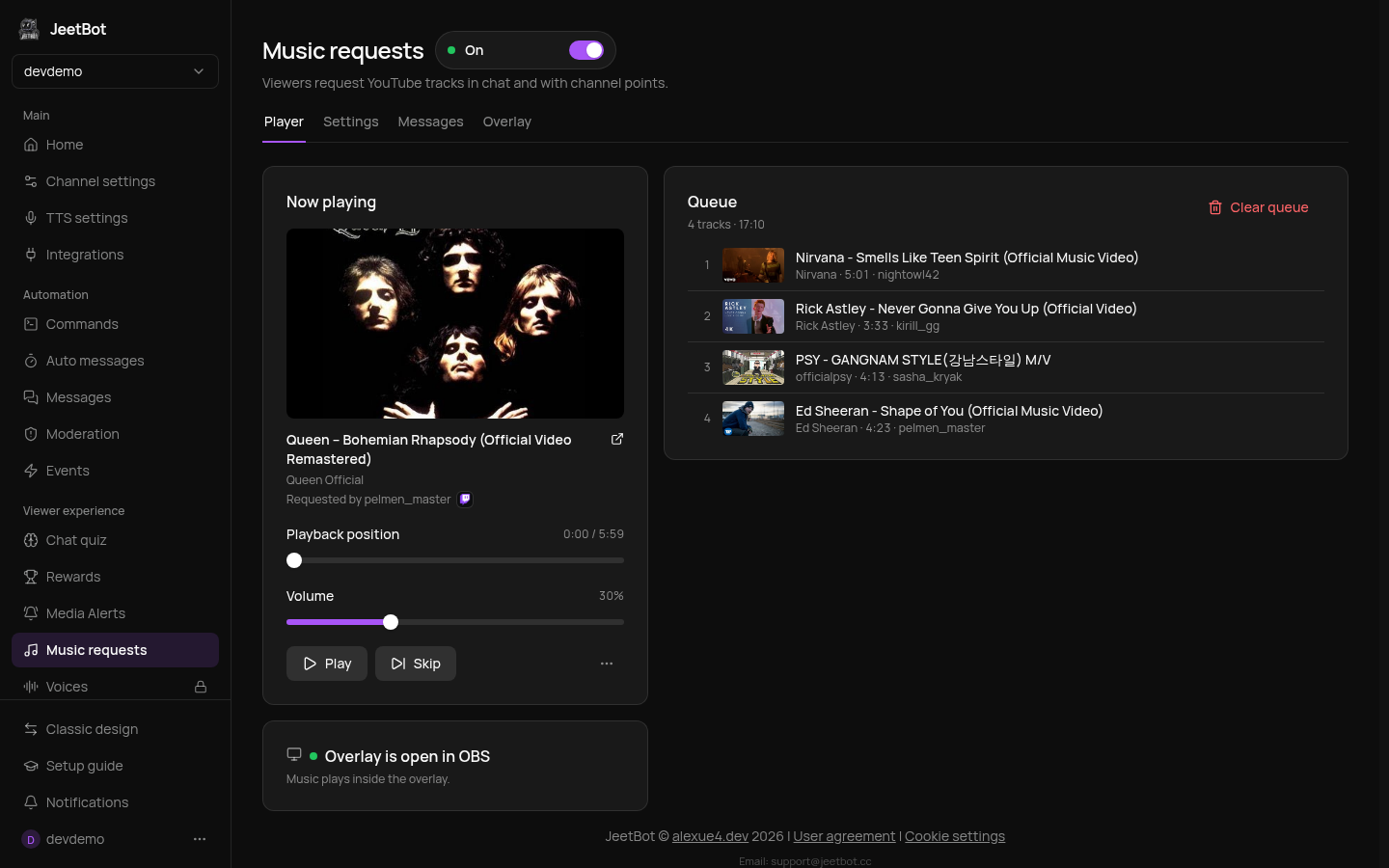Click the Playback position slider handle

click(x=294, y=560)
